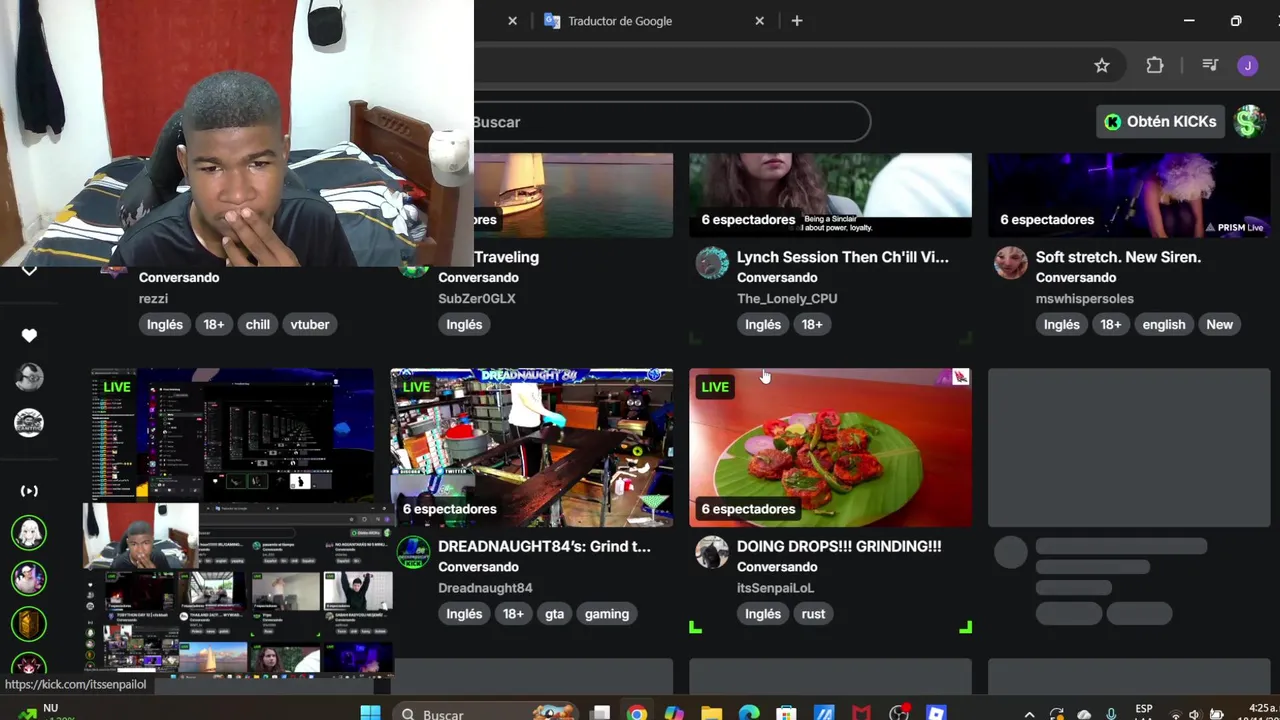Select the 18+ tag under rezzi
Screen dimensions: 1280x720
pos(214,324)
